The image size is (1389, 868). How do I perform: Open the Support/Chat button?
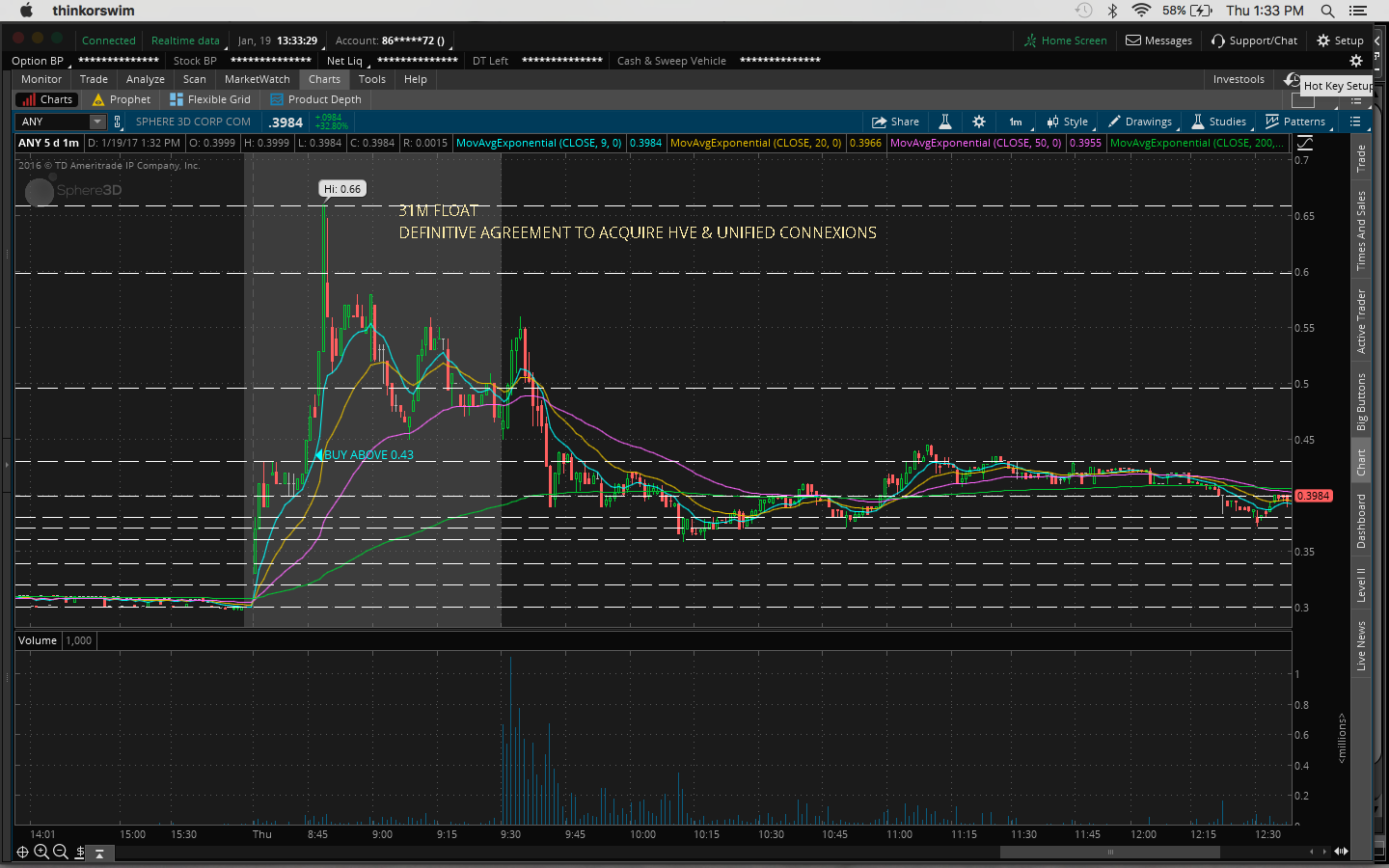tap(1254, 41)
